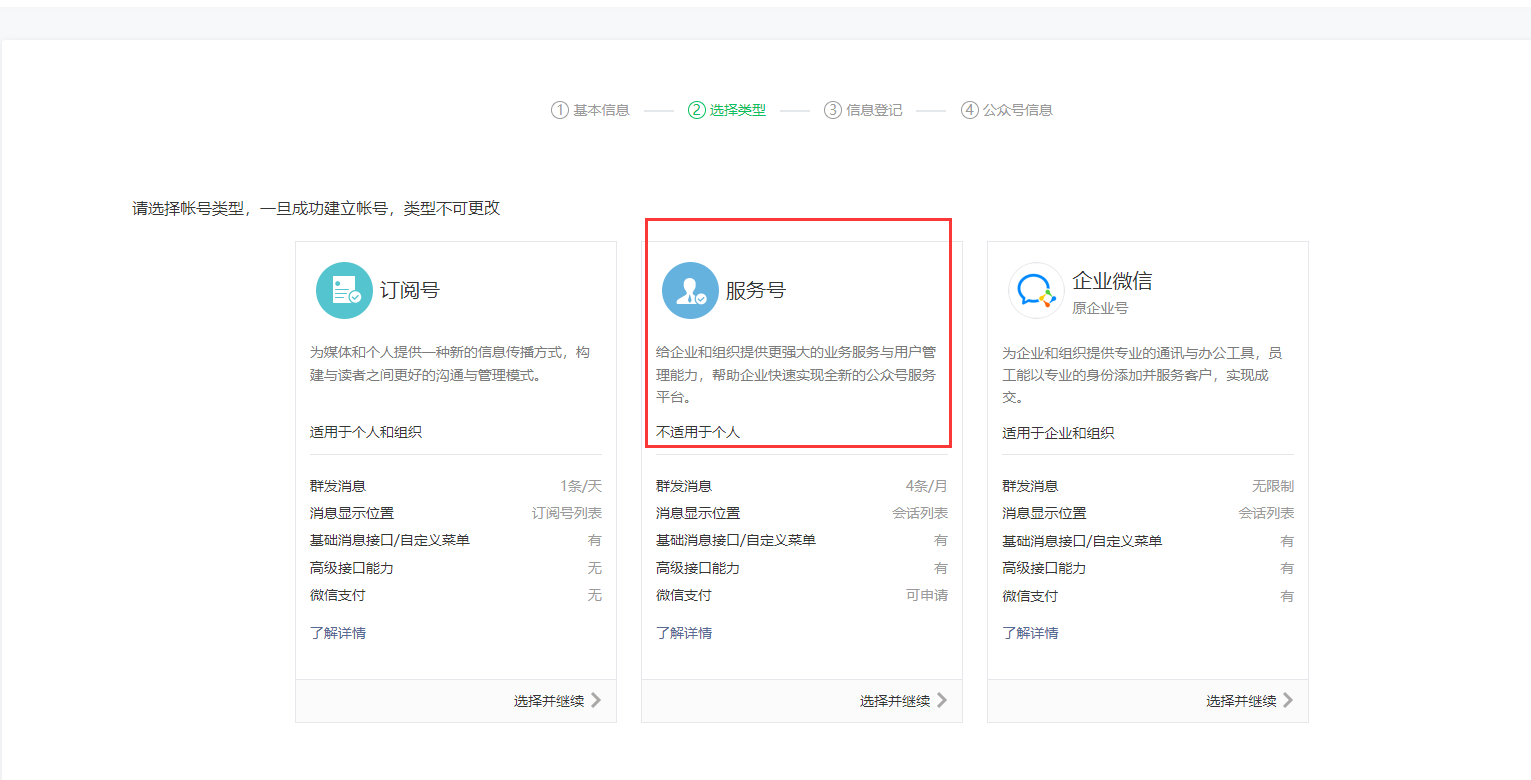
Task: Open 了解详情 link under 企业微信
Action: 1030,633
